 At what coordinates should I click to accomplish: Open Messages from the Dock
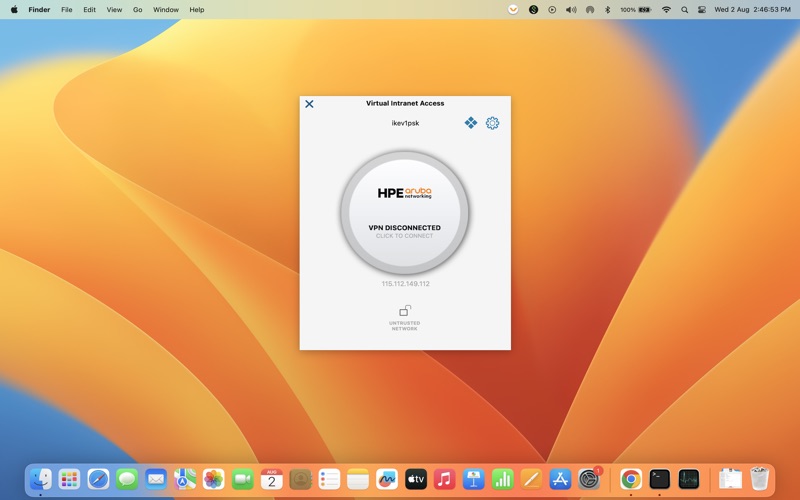(127, 479)
